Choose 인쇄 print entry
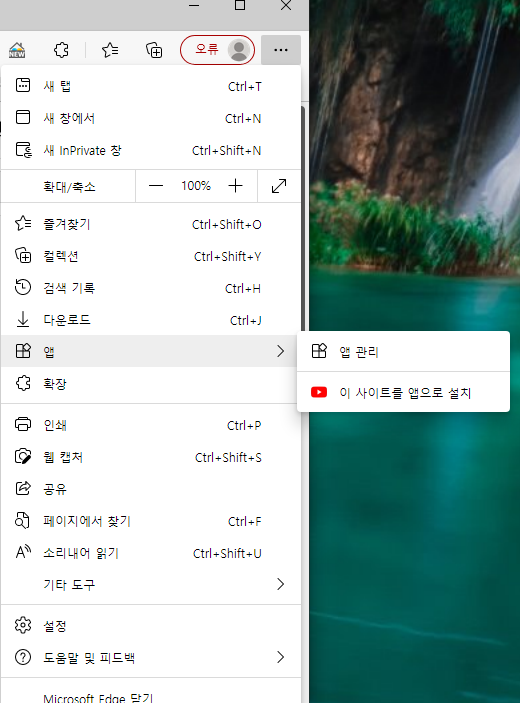 pos(151,425)
